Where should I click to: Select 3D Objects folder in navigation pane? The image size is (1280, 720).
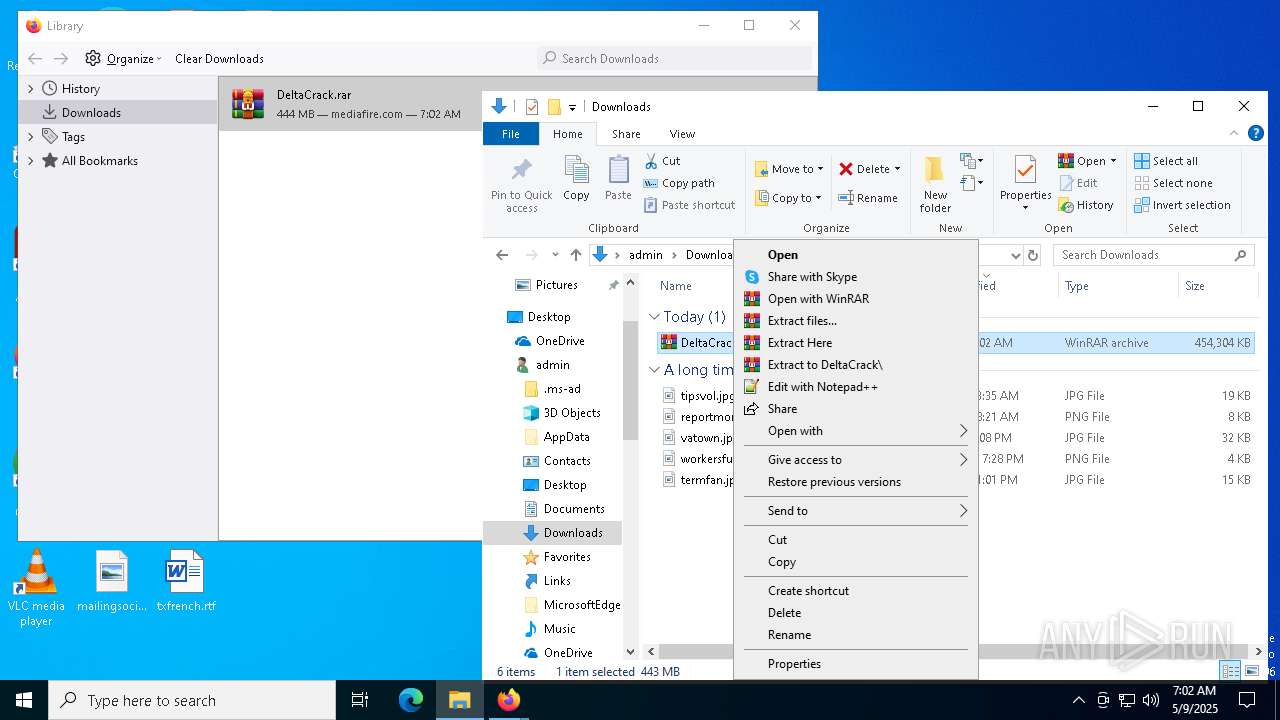pyautogui.click(x=571, y=413)
